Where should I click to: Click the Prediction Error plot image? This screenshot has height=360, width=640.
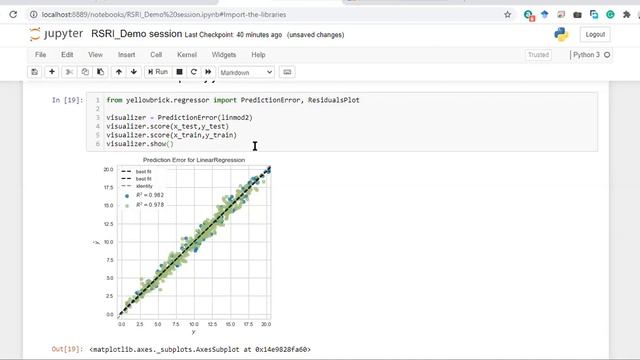tap(182, 246)
